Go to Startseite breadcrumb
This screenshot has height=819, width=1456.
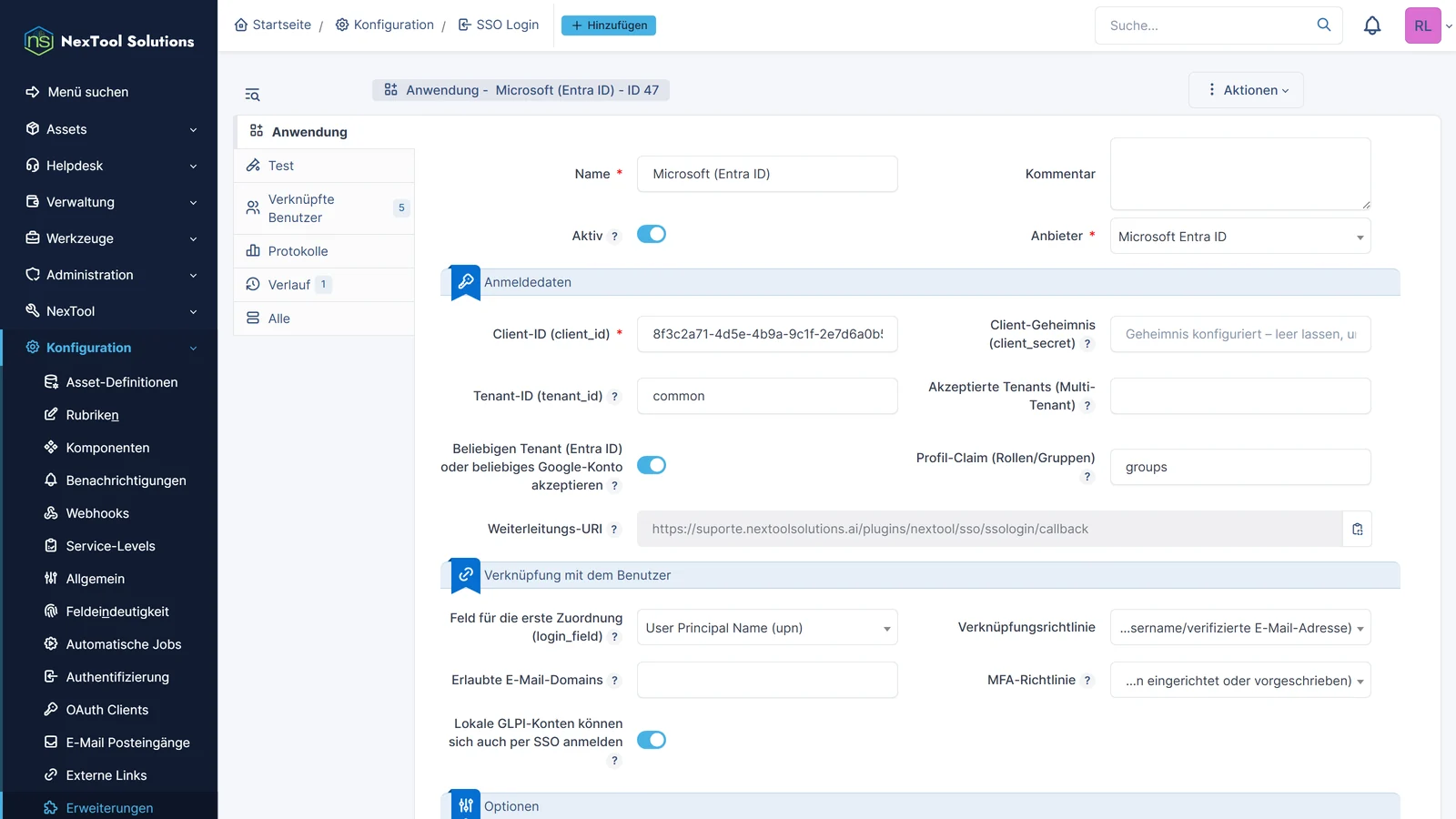click(x=273, y=25)
